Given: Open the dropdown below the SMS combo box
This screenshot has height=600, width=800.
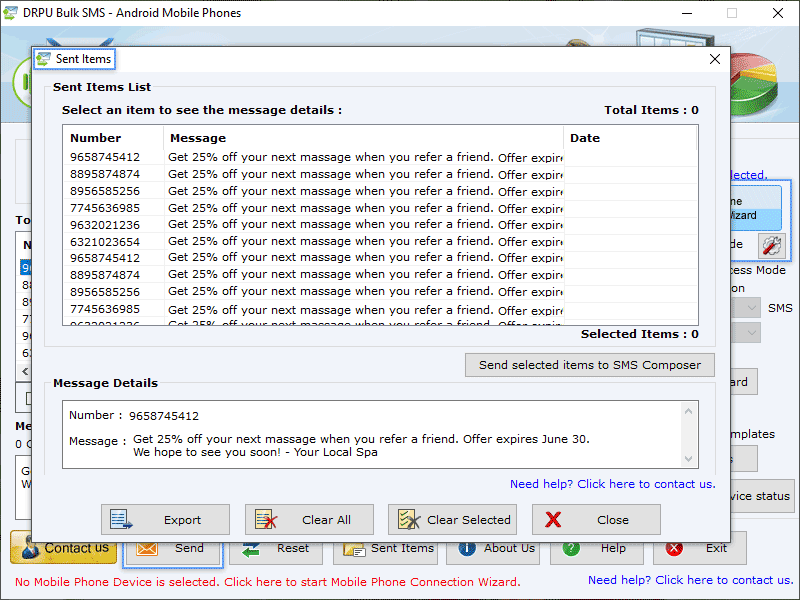Looking at the screenshot, I should point(750,330).
